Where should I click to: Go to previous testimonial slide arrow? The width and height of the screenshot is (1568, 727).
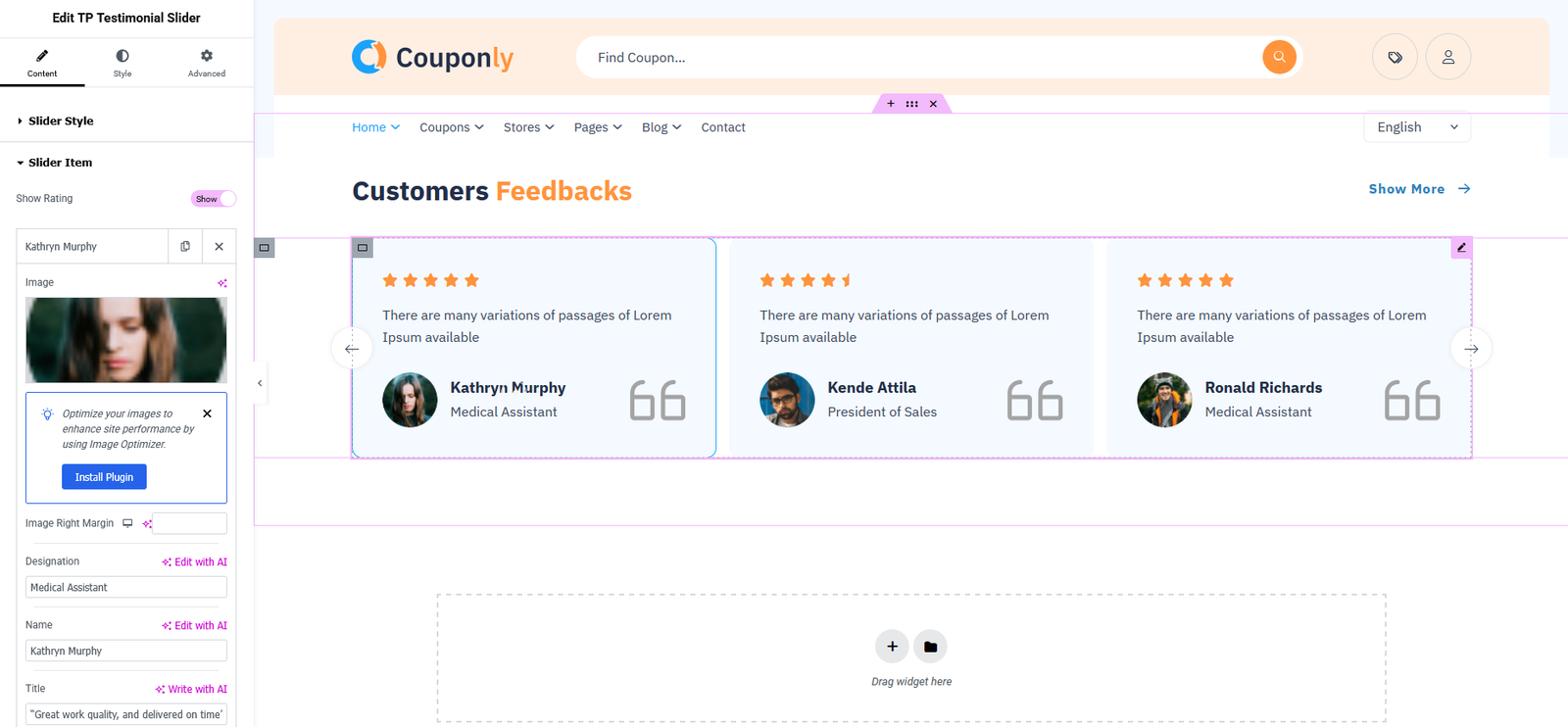click(x=352, y=349)
